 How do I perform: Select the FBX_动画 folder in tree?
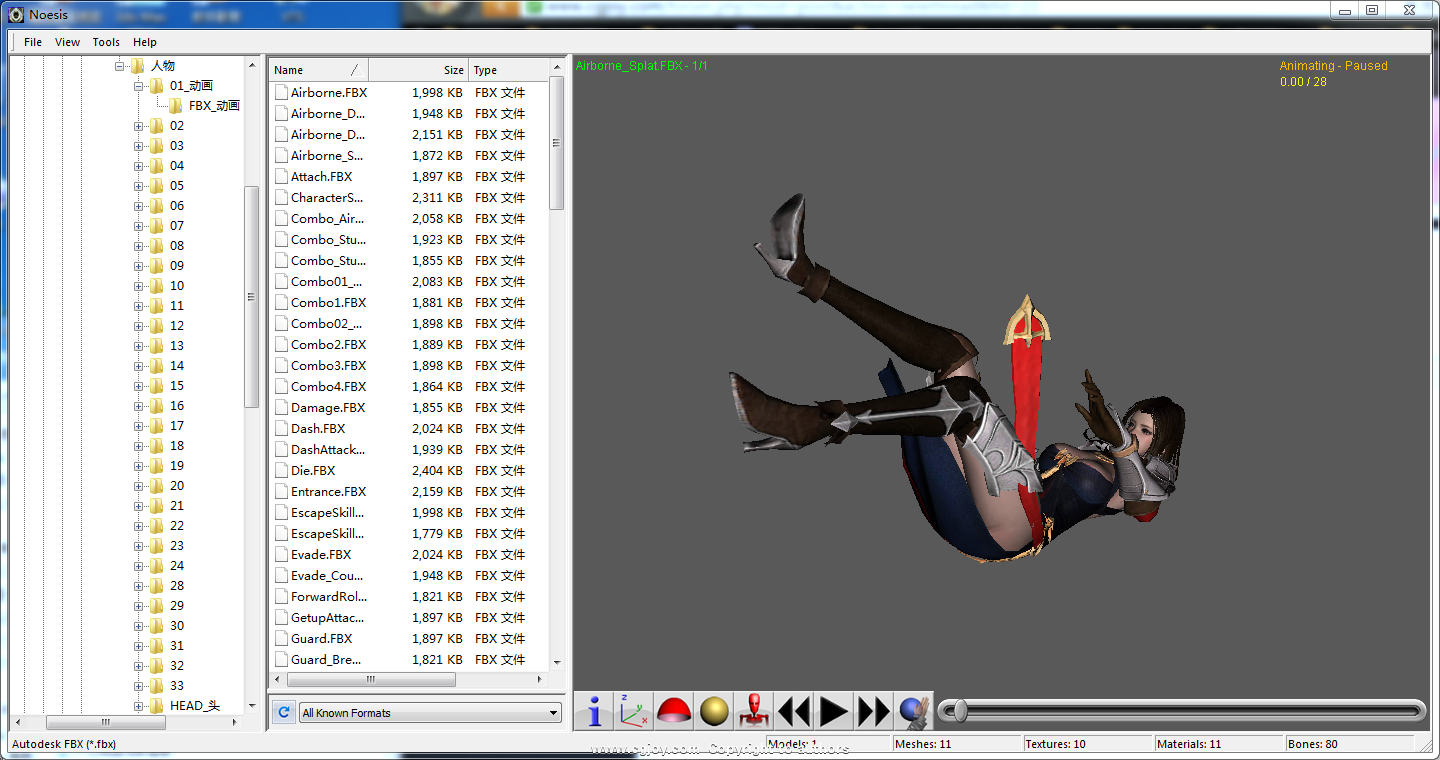click(214, 106)
